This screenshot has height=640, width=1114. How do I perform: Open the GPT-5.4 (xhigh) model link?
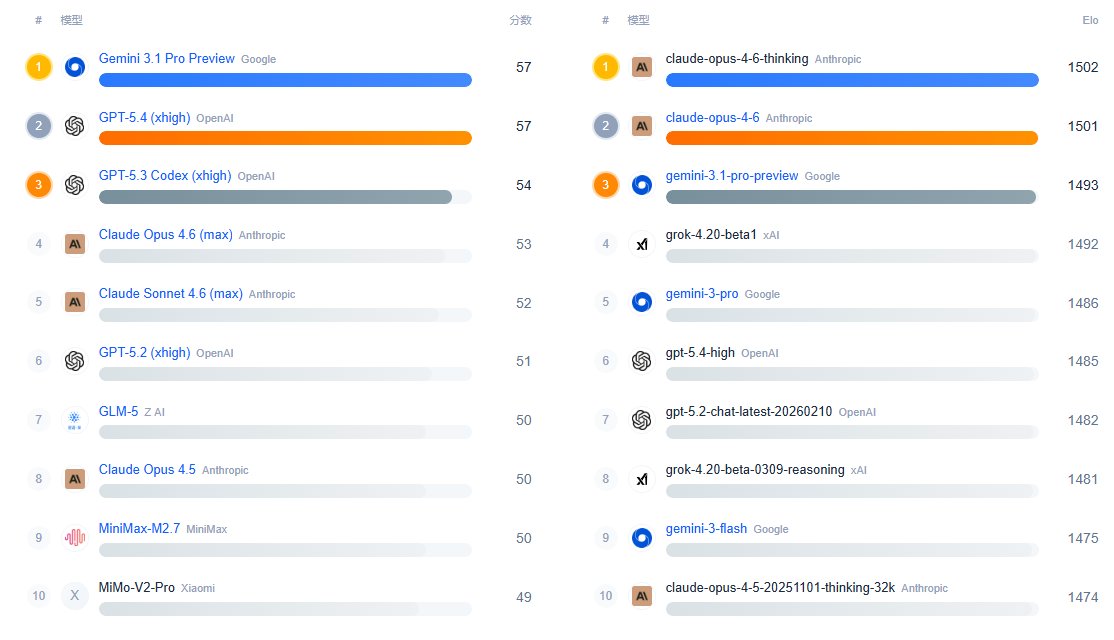(x=144, y=117)
